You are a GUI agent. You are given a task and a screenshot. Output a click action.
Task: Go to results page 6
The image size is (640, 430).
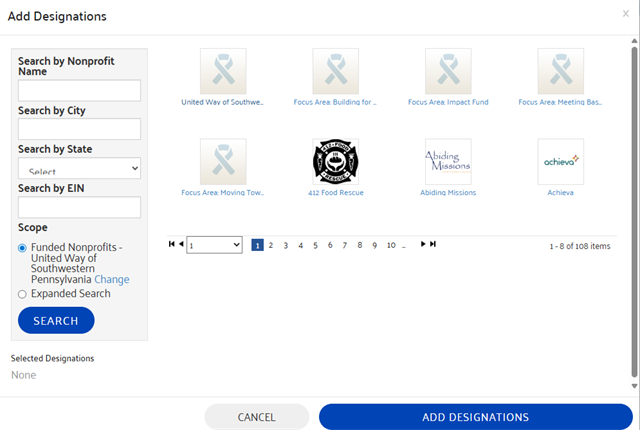tap(330, 245)
